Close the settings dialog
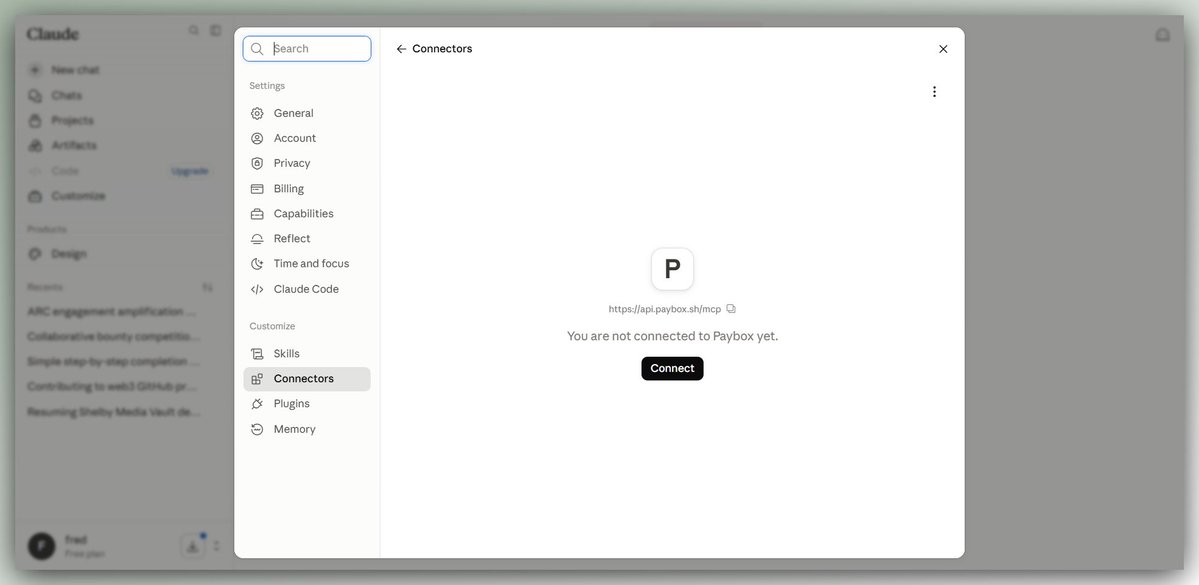The width and height of the screenshot is (1199, 585). click(x=943, y=49)
